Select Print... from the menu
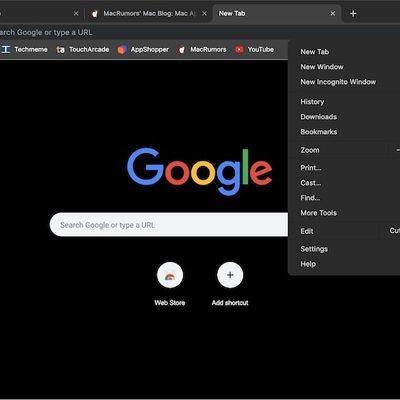The height and width of the screenshot is (400, 400). click(344, 168)
